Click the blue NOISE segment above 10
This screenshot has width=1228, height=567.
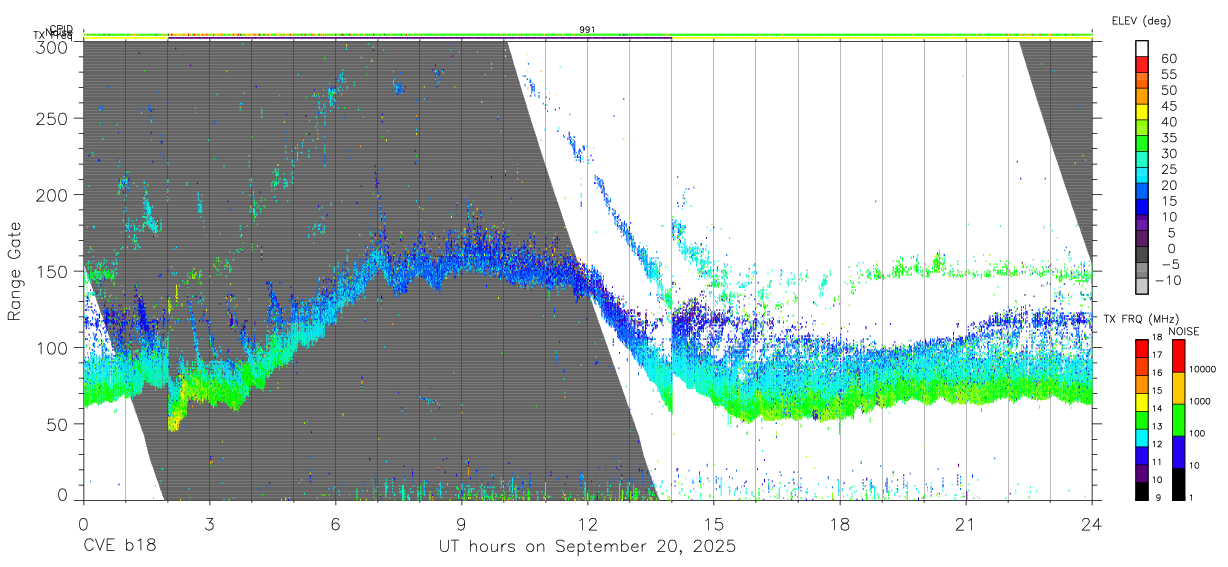(x=1178, y=452)
